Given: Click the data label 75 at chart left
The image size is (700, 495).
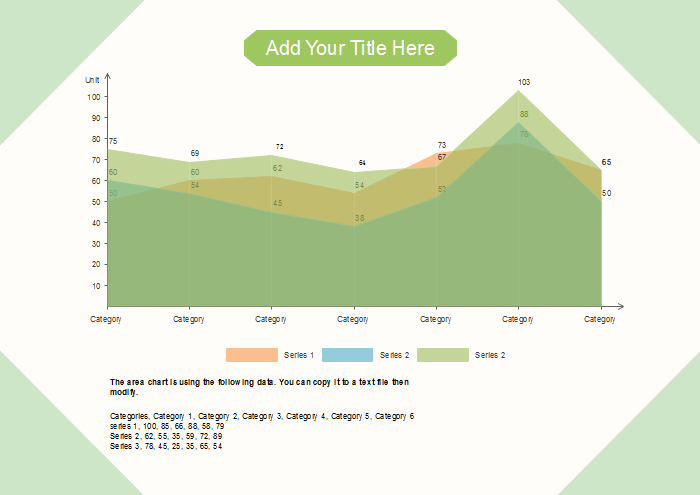Looking at the screenshot, I should 113,142.
